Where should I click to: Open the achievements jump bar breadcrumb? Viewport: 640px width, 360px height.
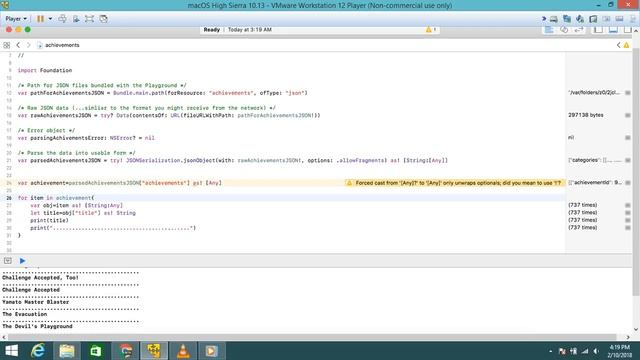[58, 45]
